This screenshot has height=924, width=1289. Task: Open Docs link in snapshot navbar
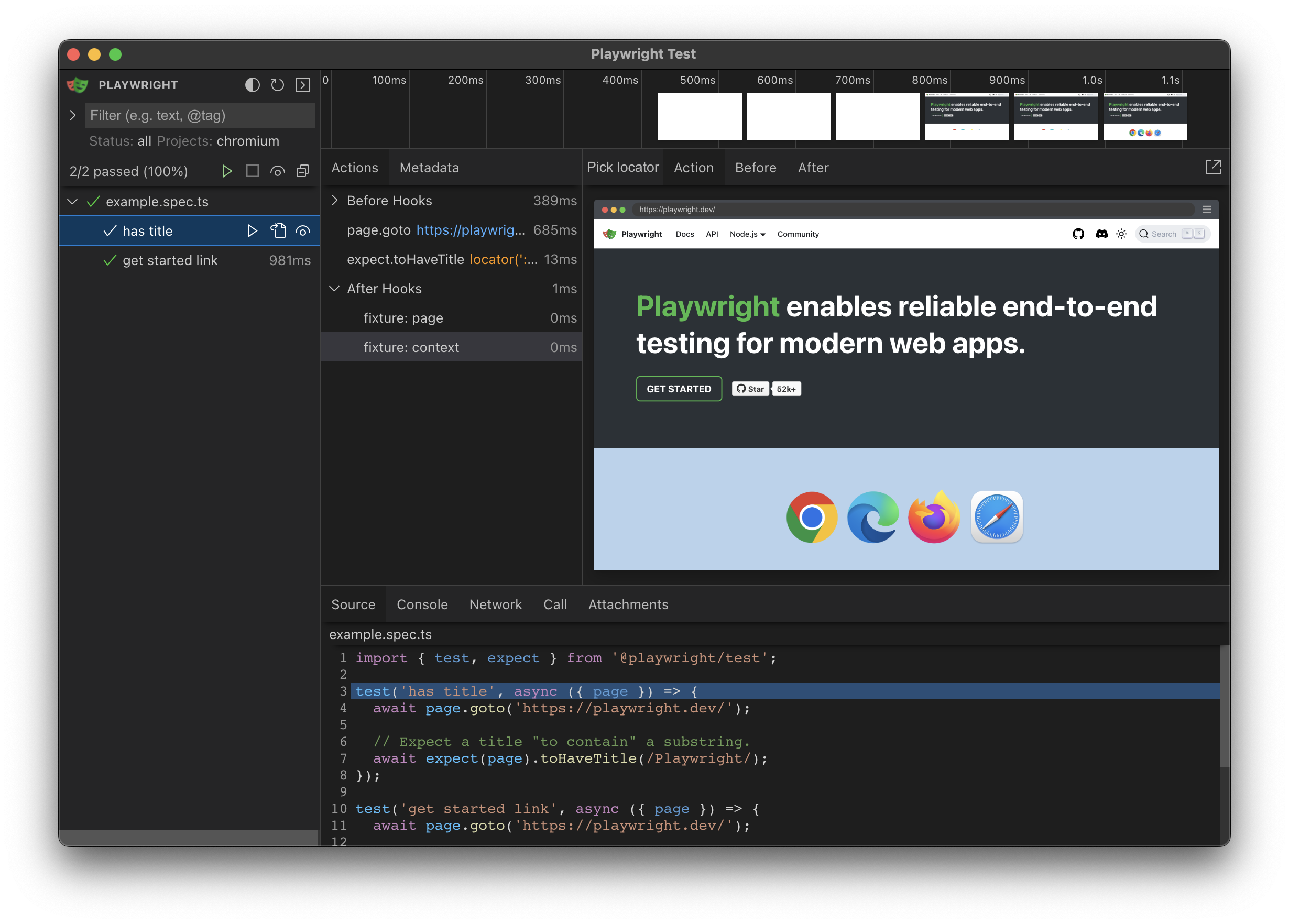coord(685,234)
